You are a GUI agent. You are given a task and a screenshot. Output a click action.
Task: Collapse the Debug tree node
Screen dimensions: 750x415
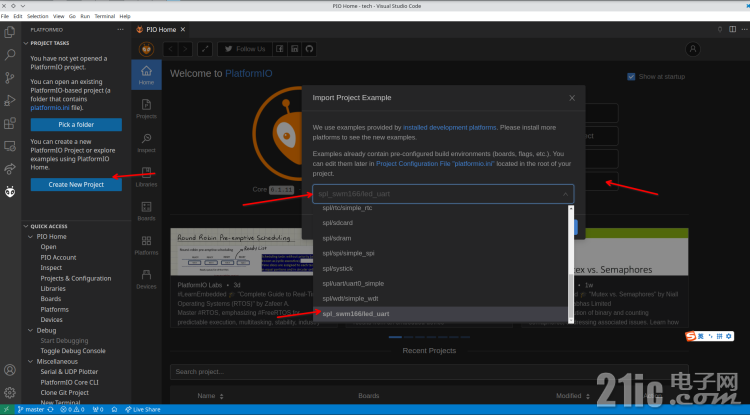click(31, 330)
